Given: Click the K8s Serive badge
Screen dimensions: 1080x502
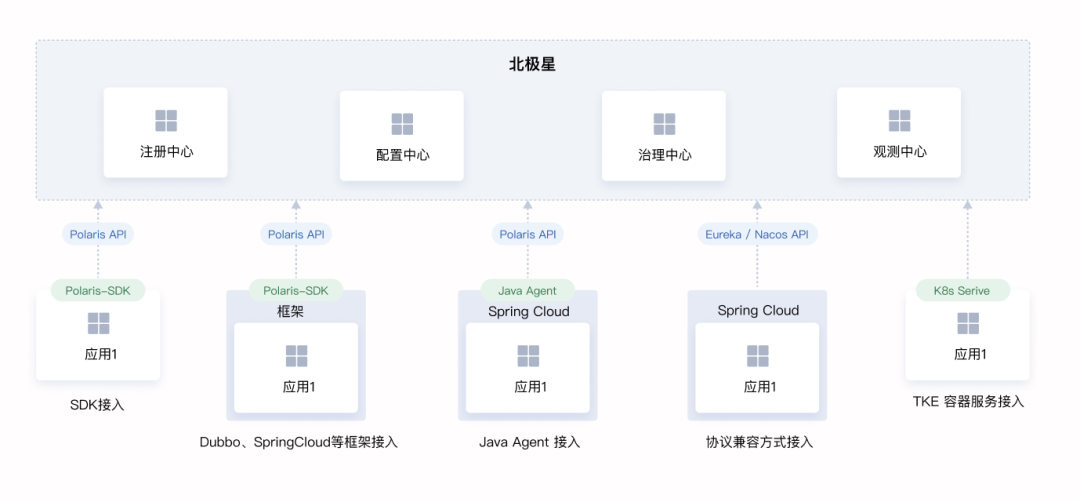Looking at the screenshot, I should pos(962,291).
